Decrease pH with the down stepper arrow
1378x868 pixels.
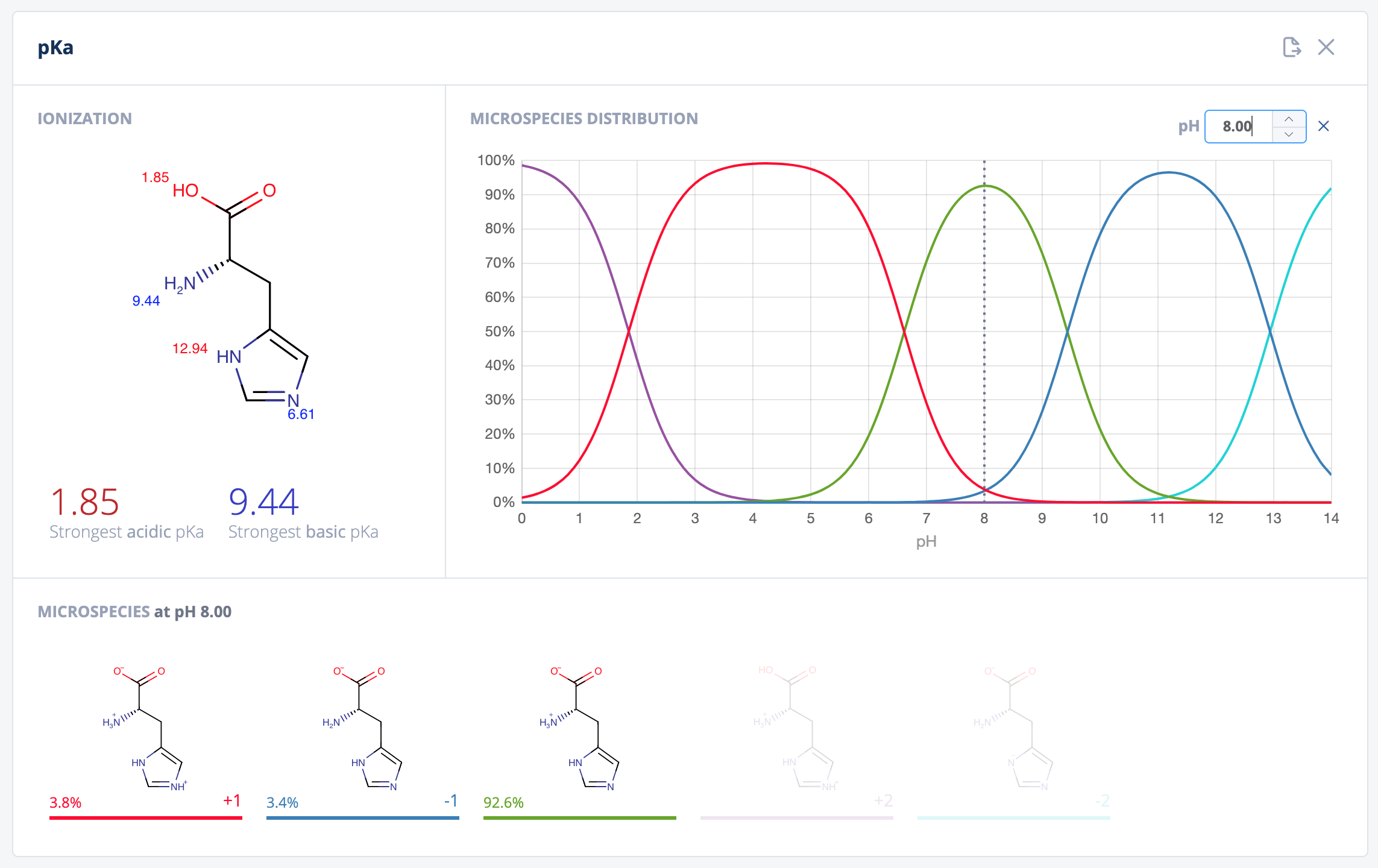click(x=1288, y=134)
